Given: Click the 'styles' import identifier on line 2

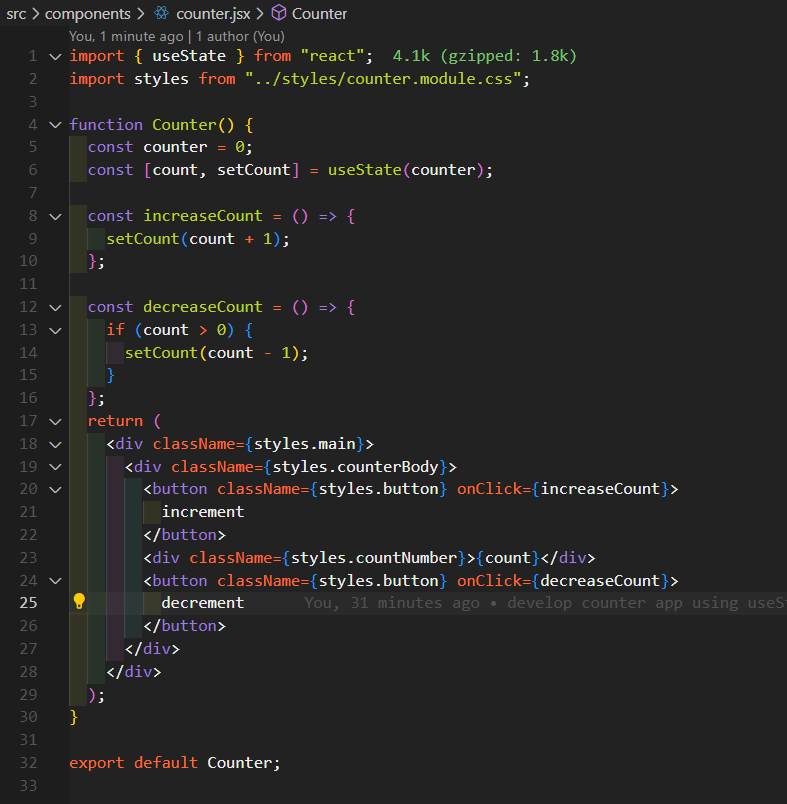Looking at the screenshot, I should (161, 79).
